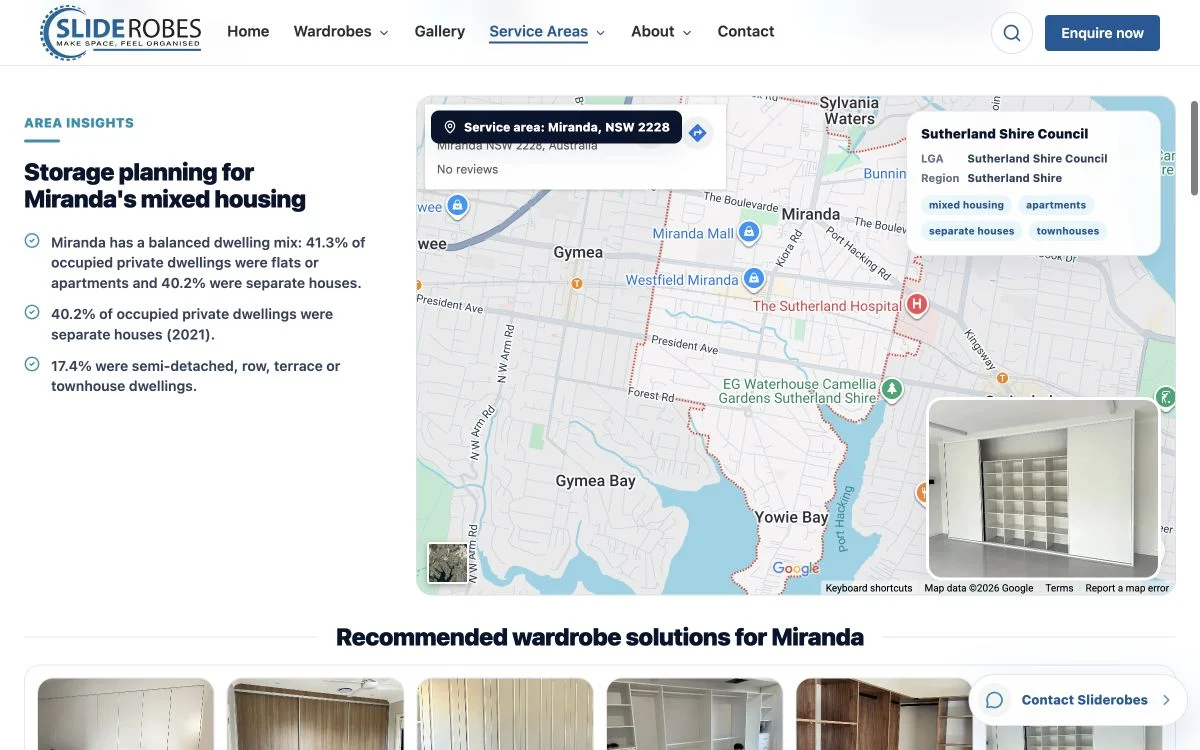Click the directions arrow icon on map card
This screenshot has width=1200, height=750.
tap(698, 132)
